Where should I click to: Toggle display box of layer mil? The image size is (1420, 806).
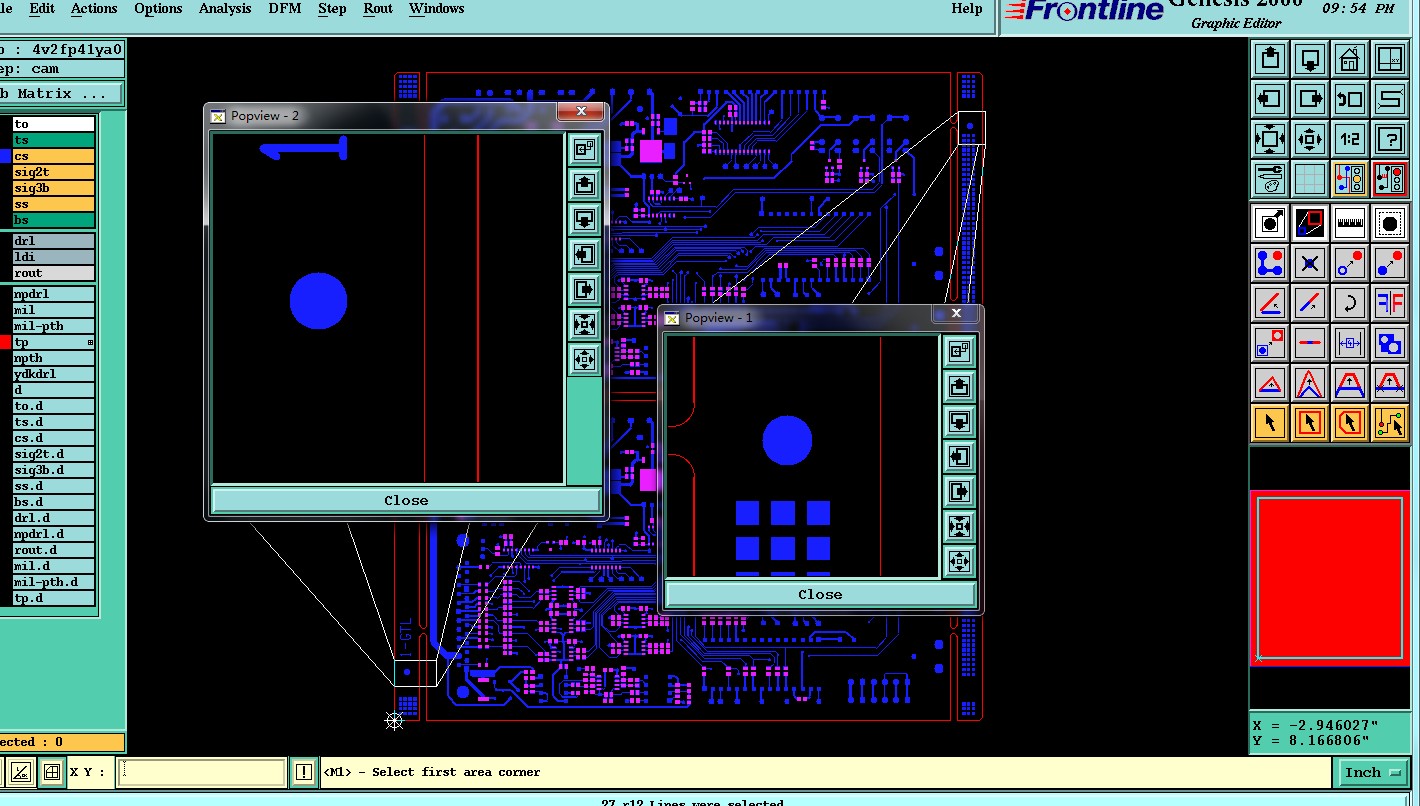tap(5, 310)
